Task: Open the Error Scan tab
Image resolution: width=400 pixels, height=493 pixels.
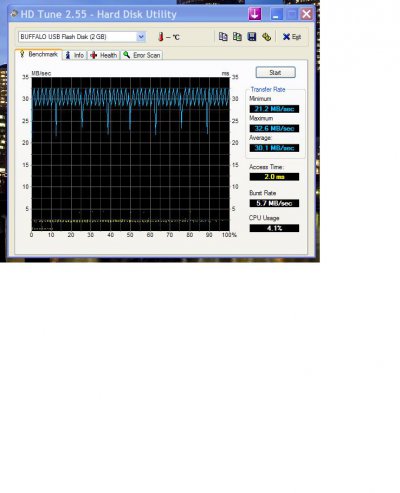Action: [x=142, y=55]
